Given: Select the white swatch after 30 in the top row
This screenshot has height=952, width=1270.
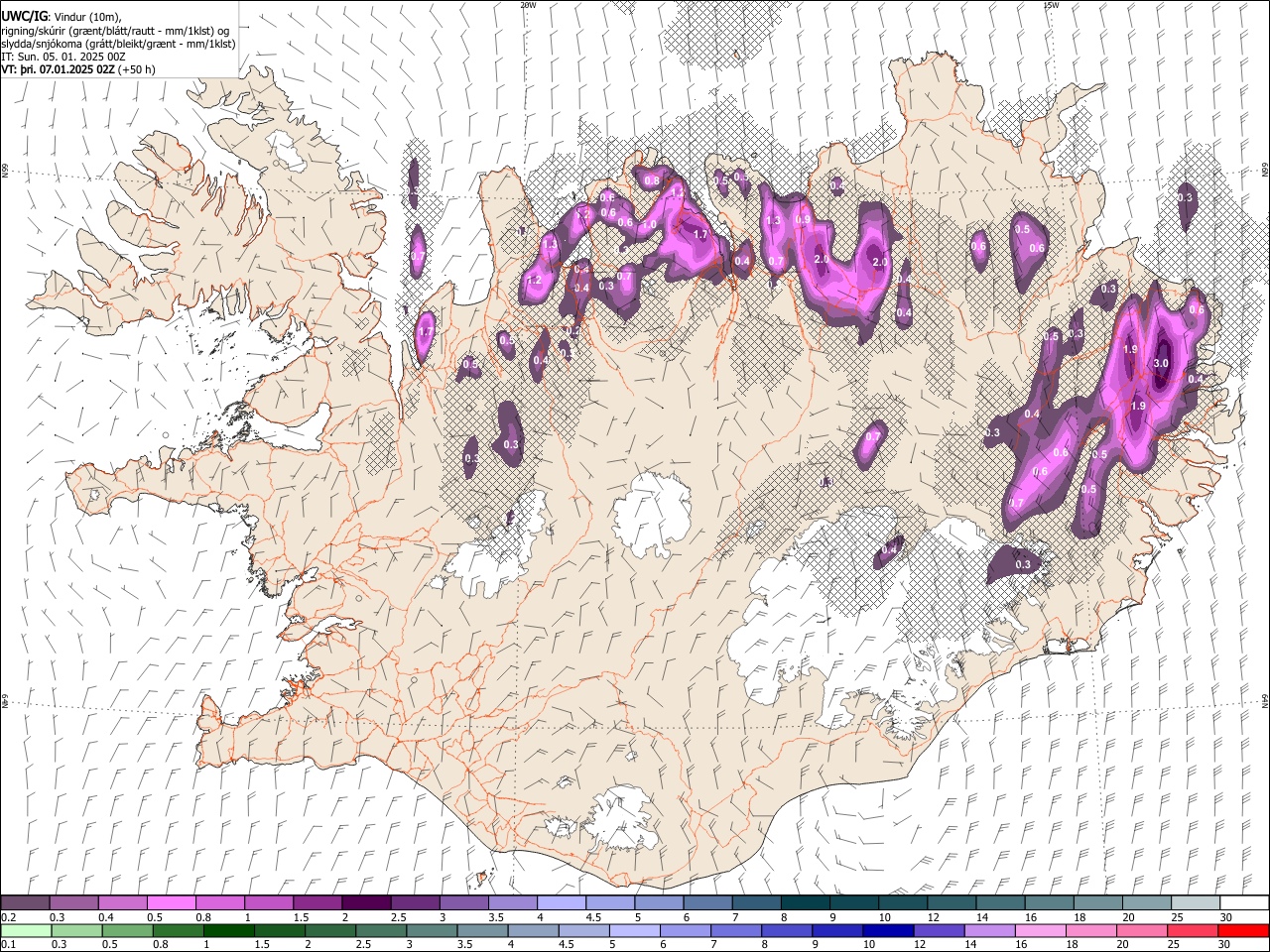Looking at the screenshot, I should [1243, 902].
